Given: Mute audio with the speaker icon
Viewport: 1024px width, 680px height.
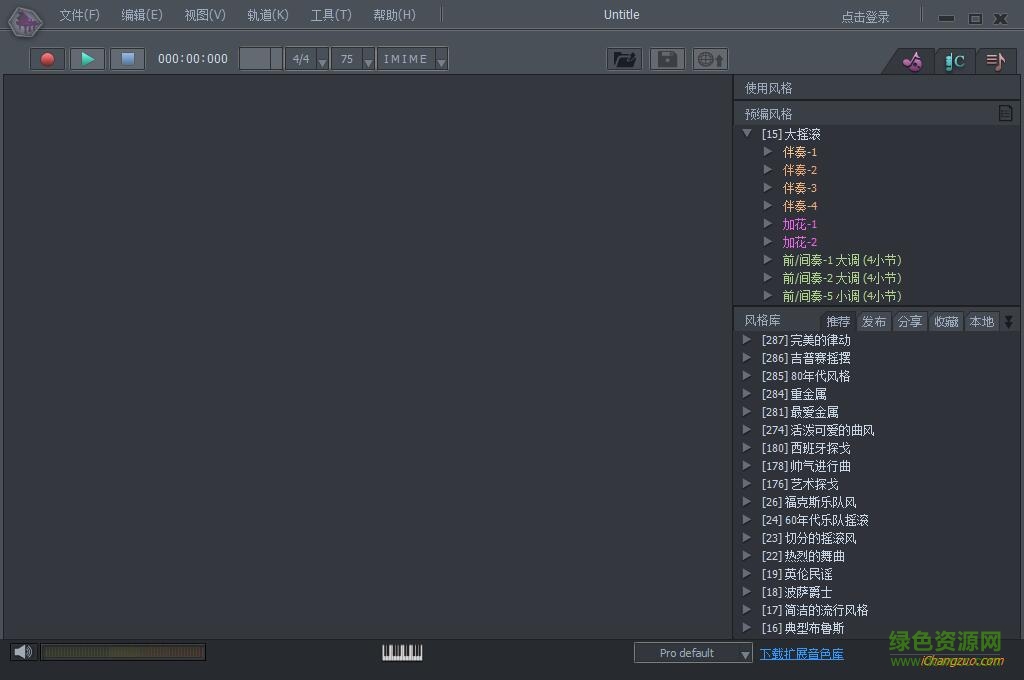Looking at the screenshot, I should coord(22,651).
